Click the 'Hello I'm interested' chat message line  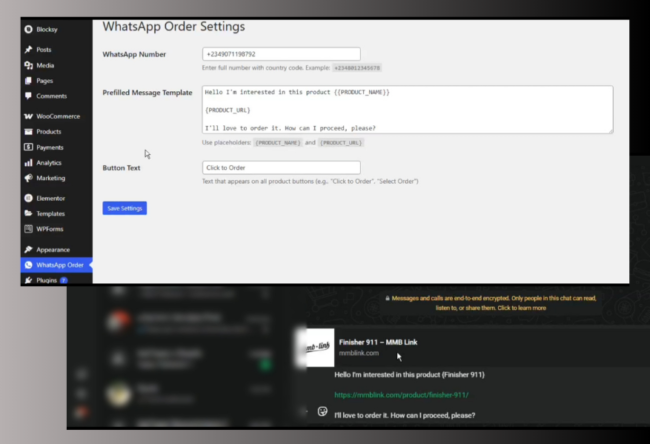409,375
